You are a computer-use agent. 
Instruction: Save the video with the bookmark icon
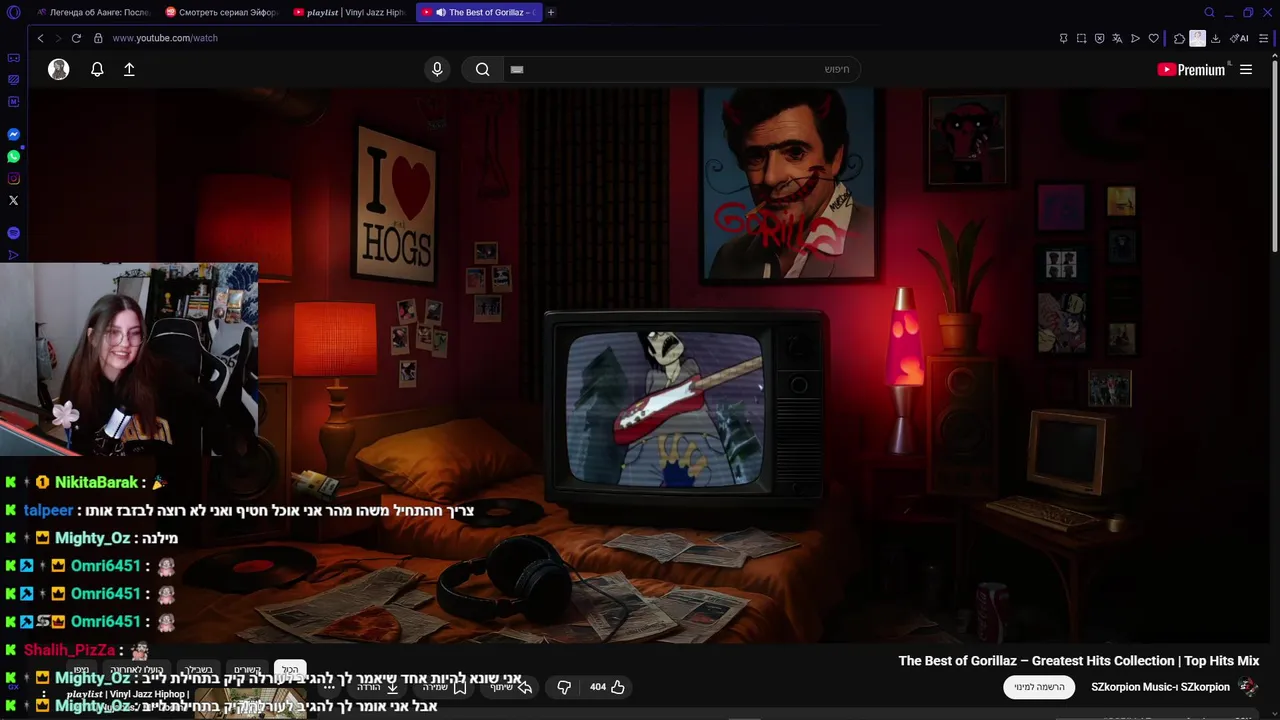click(x=459, y=687)
